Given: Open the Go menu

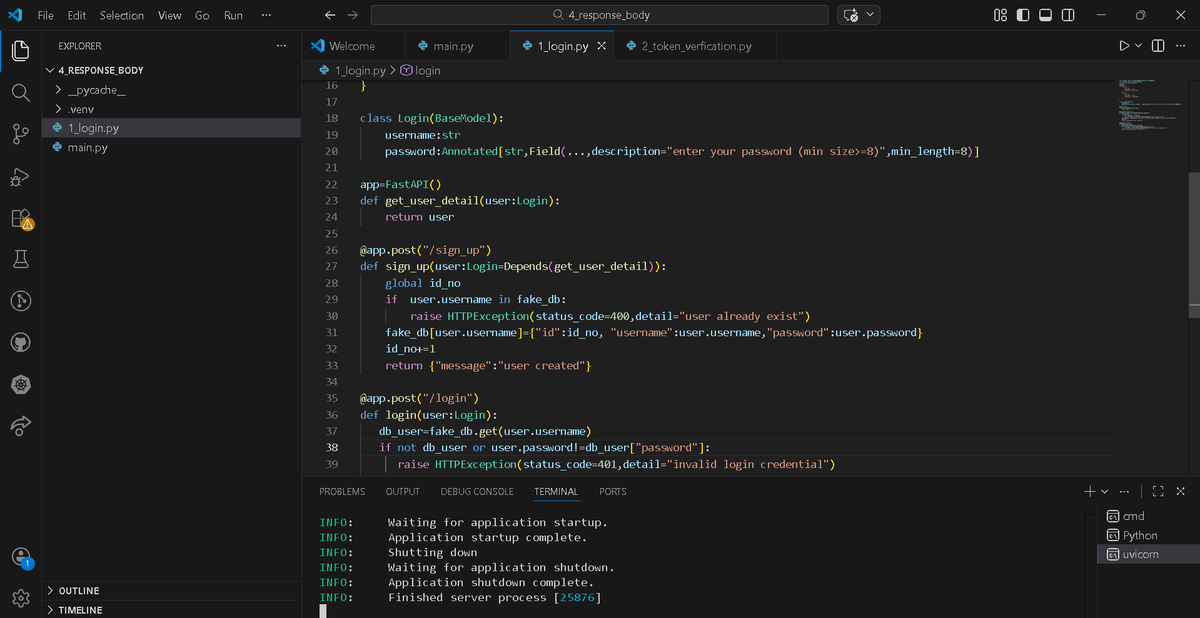Looking at the screenshot, I should pyautogui.click(x=202, y=15).
